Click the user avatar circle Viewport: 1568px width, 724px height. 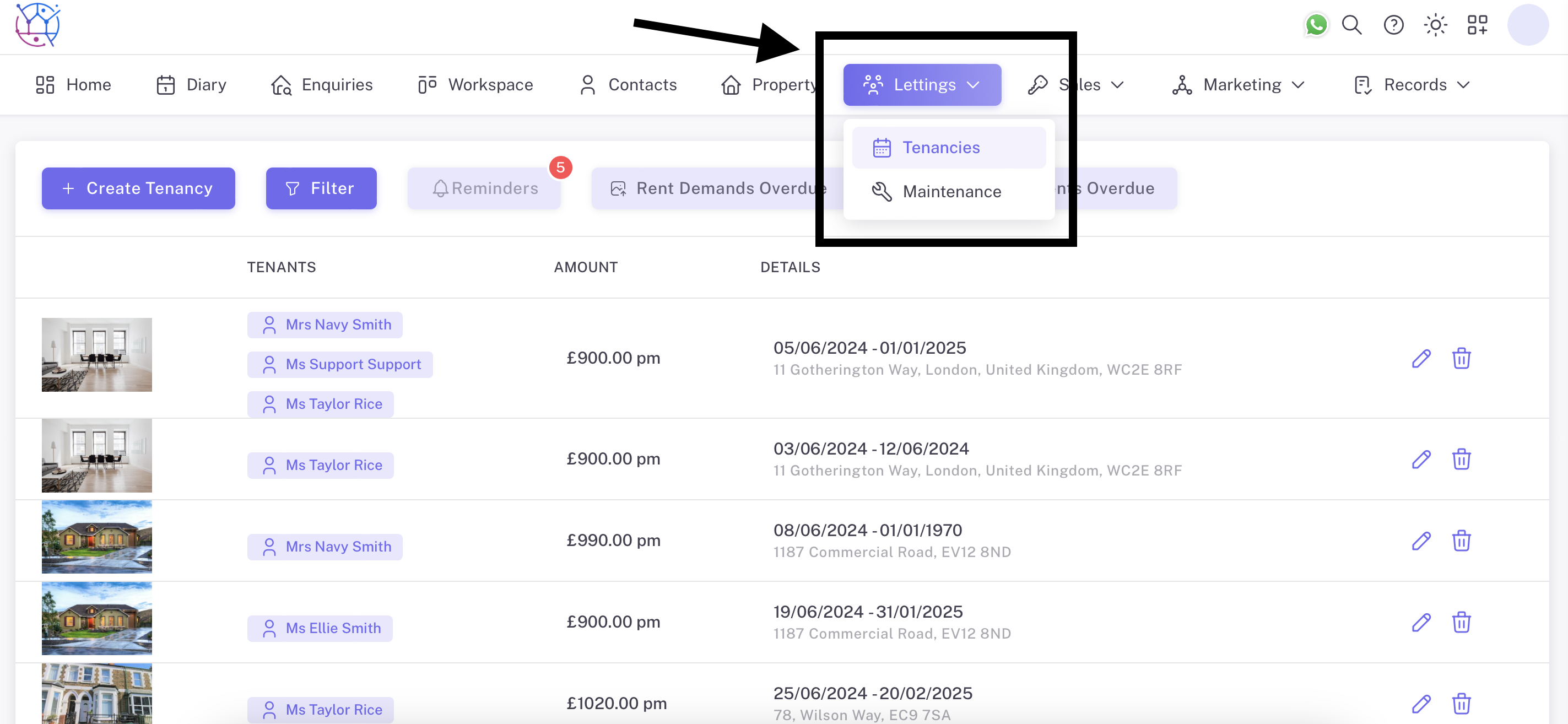click(1527, 25)
